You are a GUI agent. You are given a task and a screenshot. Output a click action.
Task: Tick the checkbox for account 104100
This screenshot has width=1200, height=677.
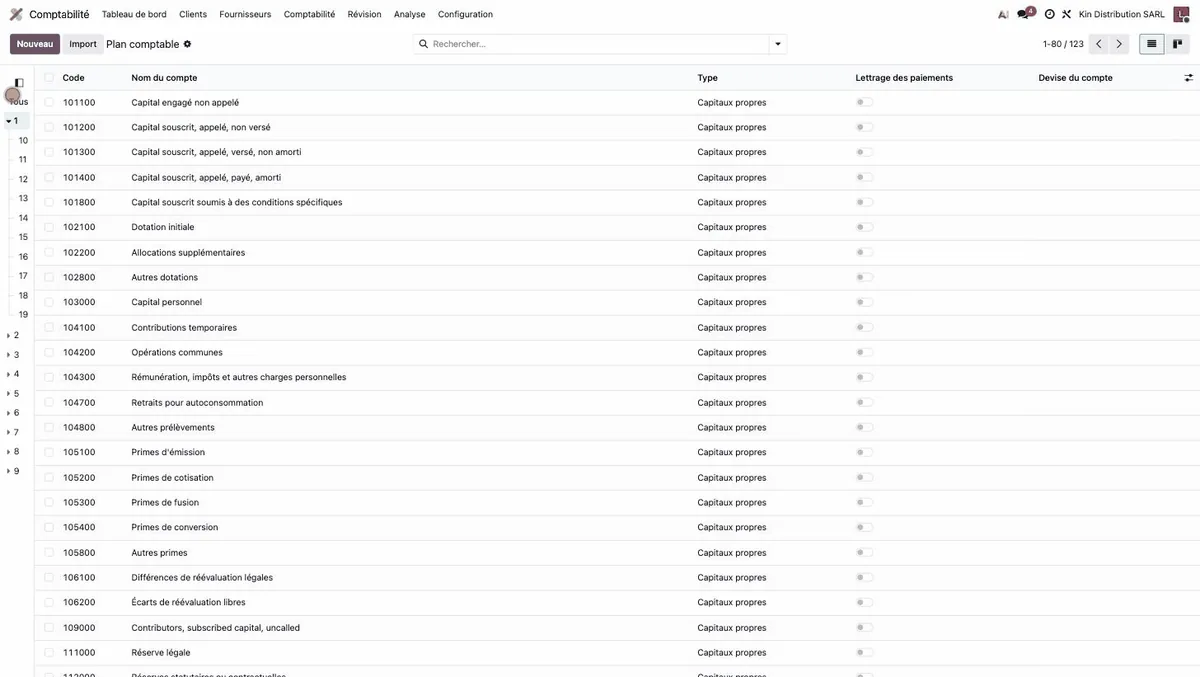tap(49, 327)
